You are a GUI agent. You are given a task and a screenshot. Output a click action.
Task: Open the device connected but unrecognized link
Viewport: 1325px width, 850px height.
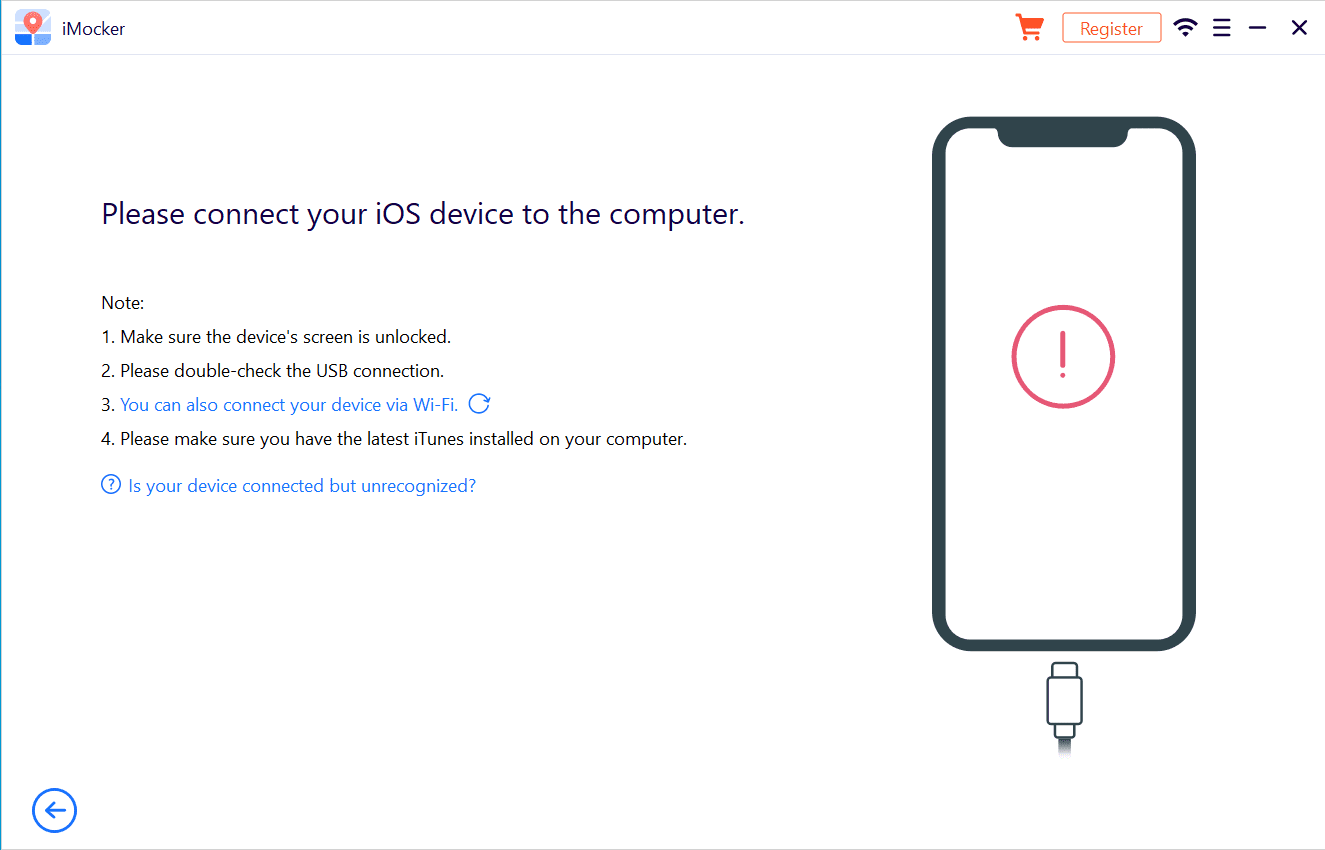coord(302,486)
